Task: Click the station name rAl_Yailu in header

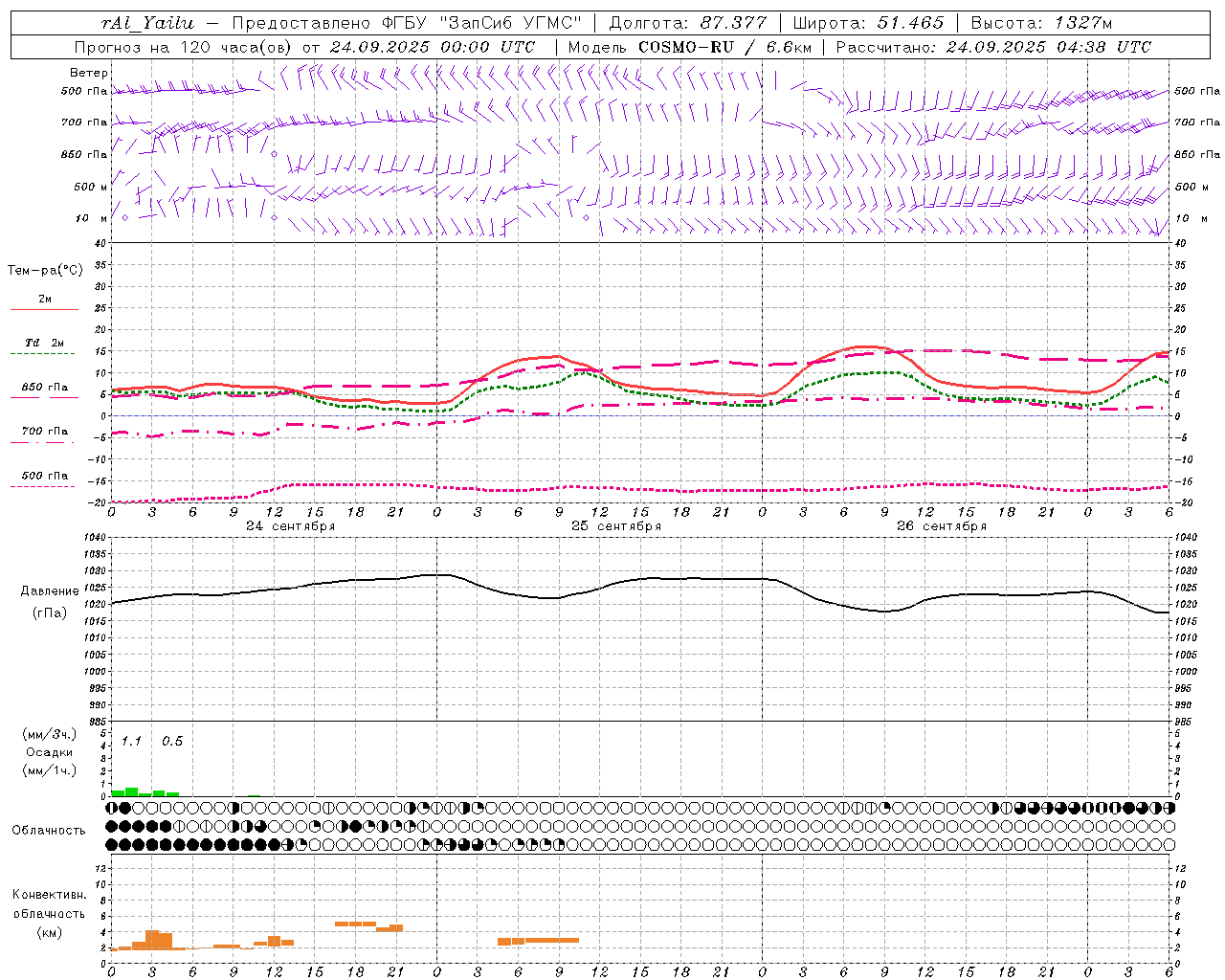Action: coord(146,23)
